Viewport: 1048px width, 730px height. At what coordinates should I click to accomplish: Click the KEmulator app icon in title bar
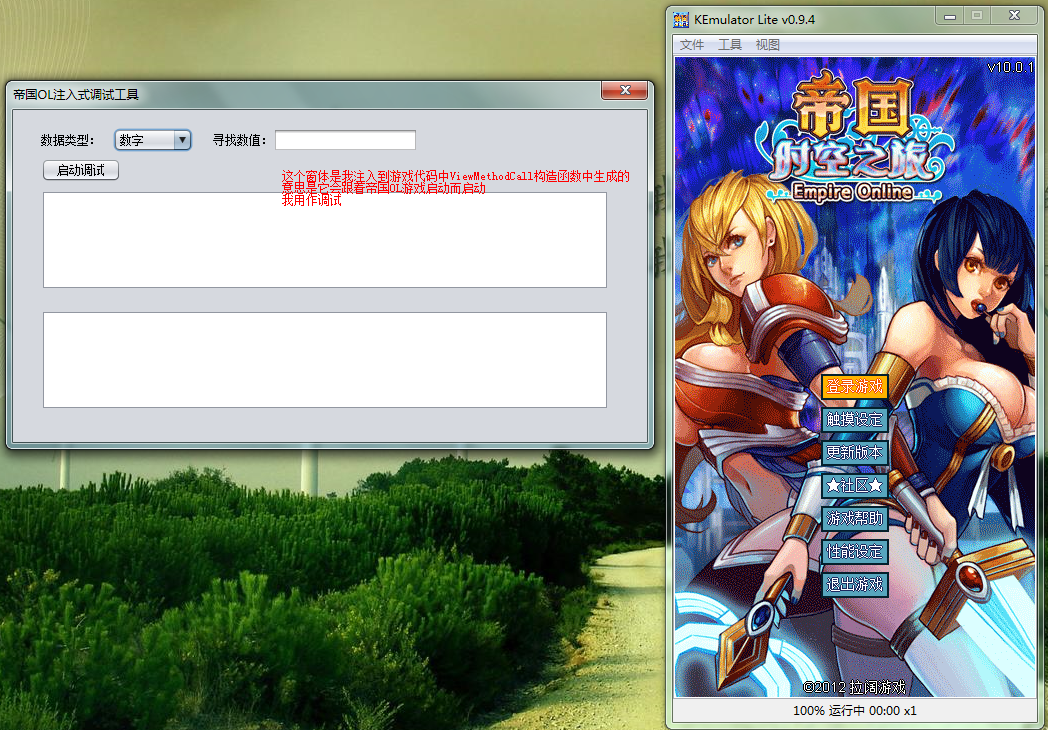(x=680, y=19)
